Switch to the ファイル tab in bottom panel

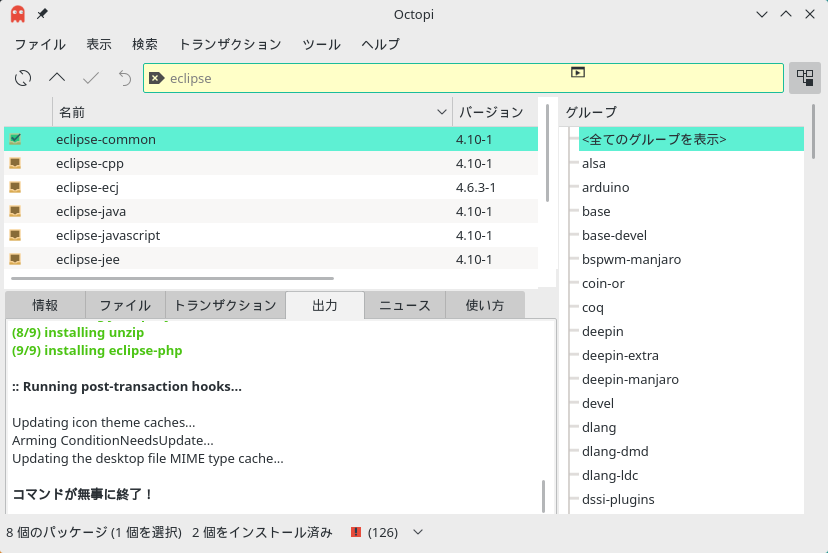(x=125, y=305)
